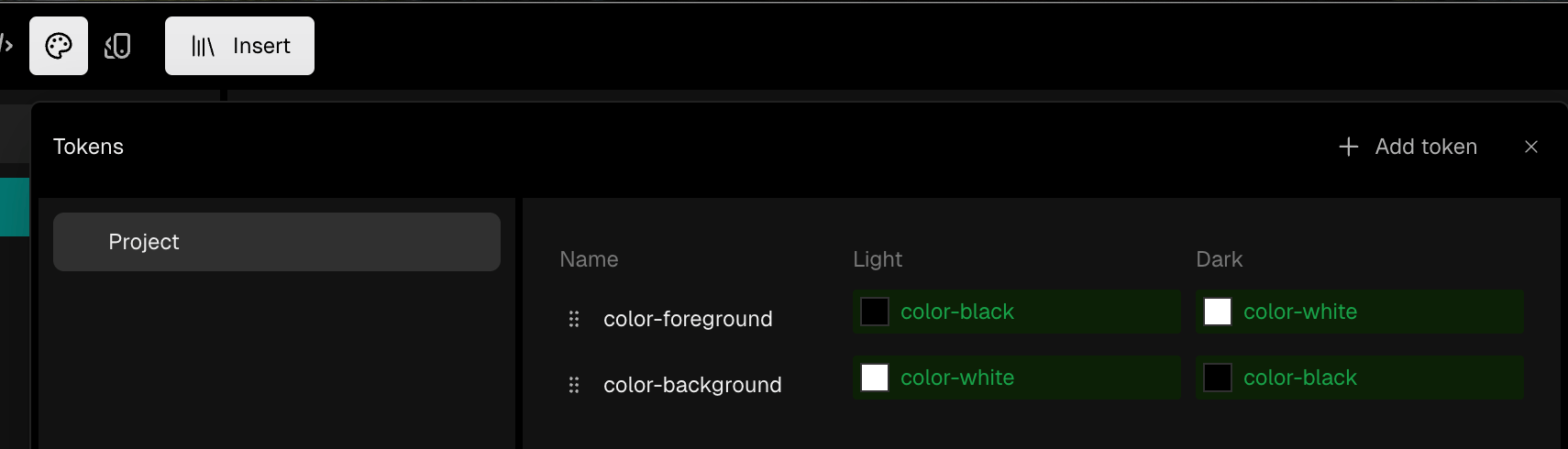Click the Insert button
This screenshot has height=449, width=1568.
point(239,46)
